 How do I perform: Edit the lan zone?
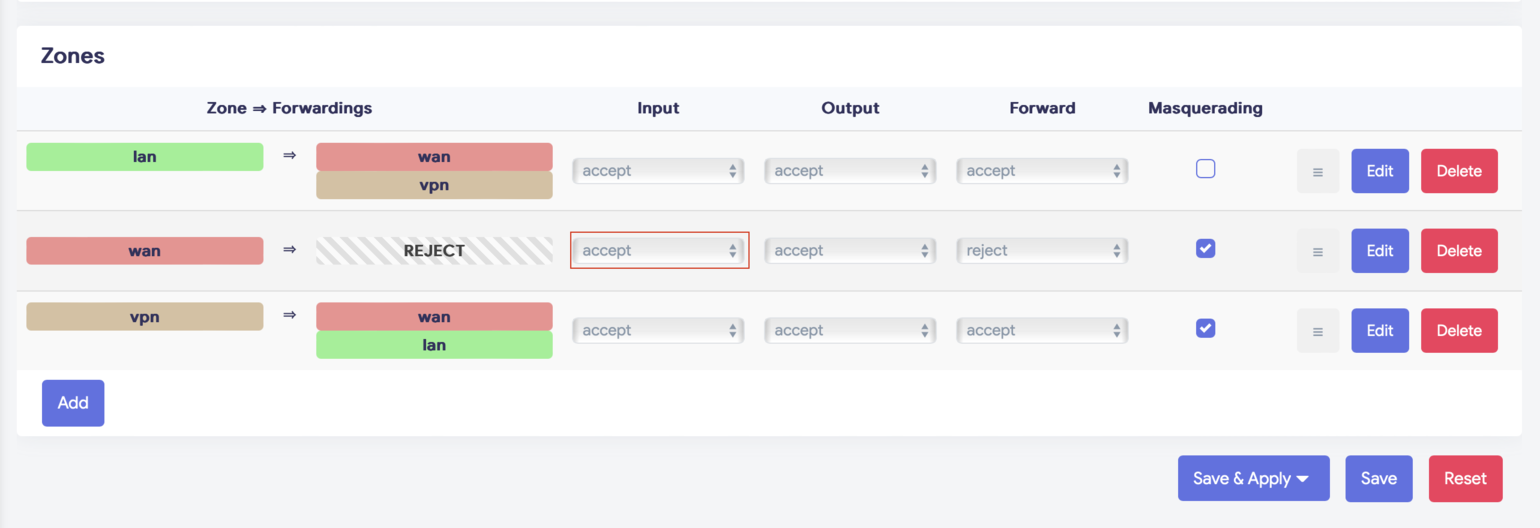(x=1380, y=171)
